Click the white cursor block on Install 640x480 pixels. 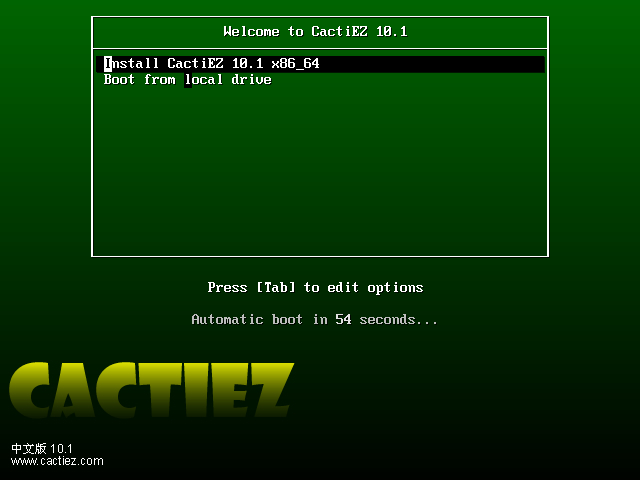tap(108, 64)
